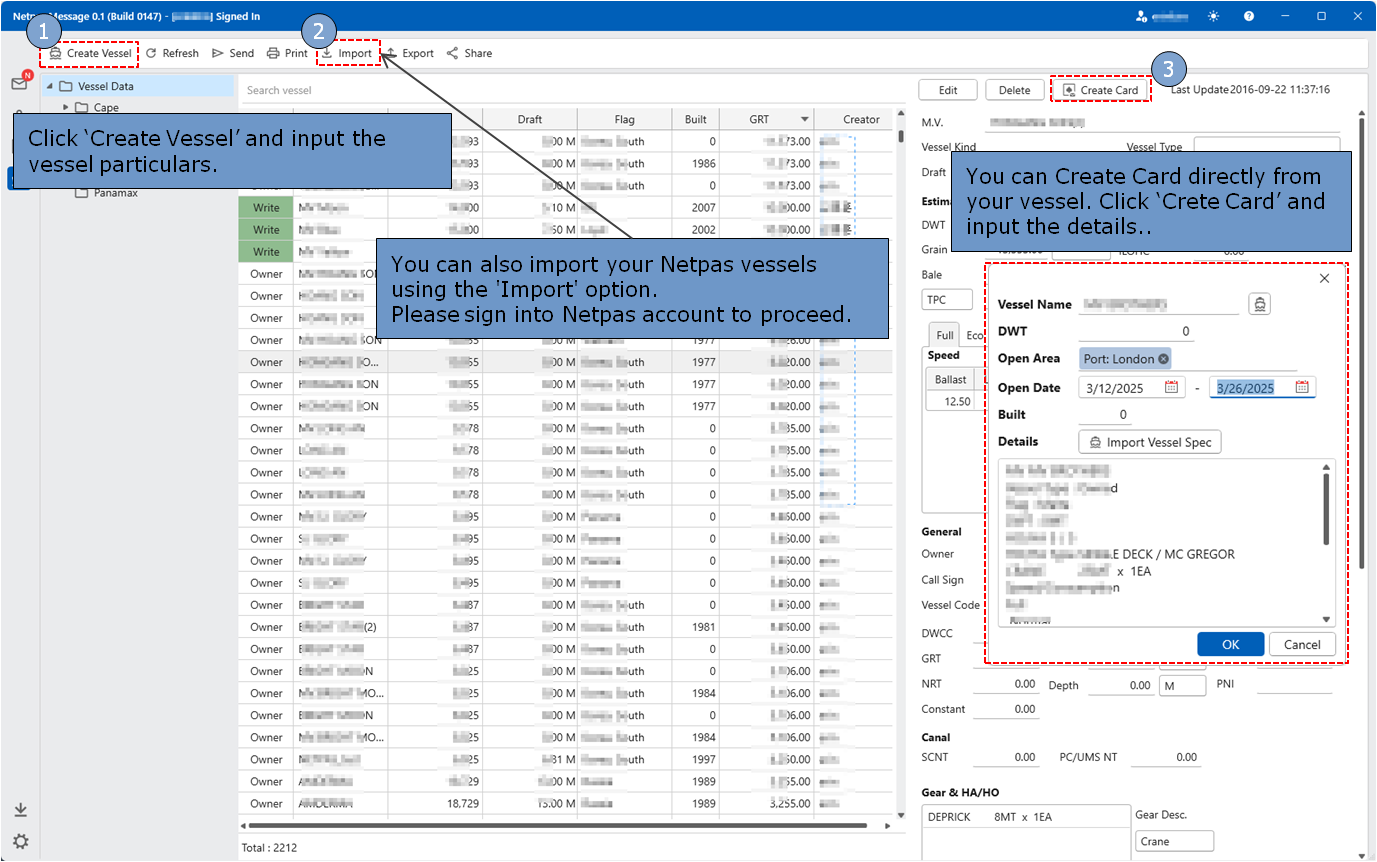1377x862 pixels.
Task: Refresh the vessel list
Action: click(x=172, y=53)
